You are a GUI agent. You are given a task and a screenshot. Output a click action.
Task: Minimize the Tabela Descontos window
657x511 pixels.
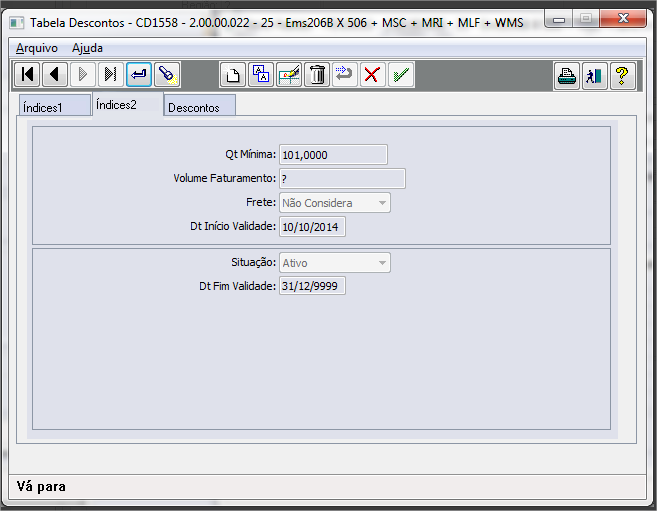pyautogui.click(x=559, y=19)
